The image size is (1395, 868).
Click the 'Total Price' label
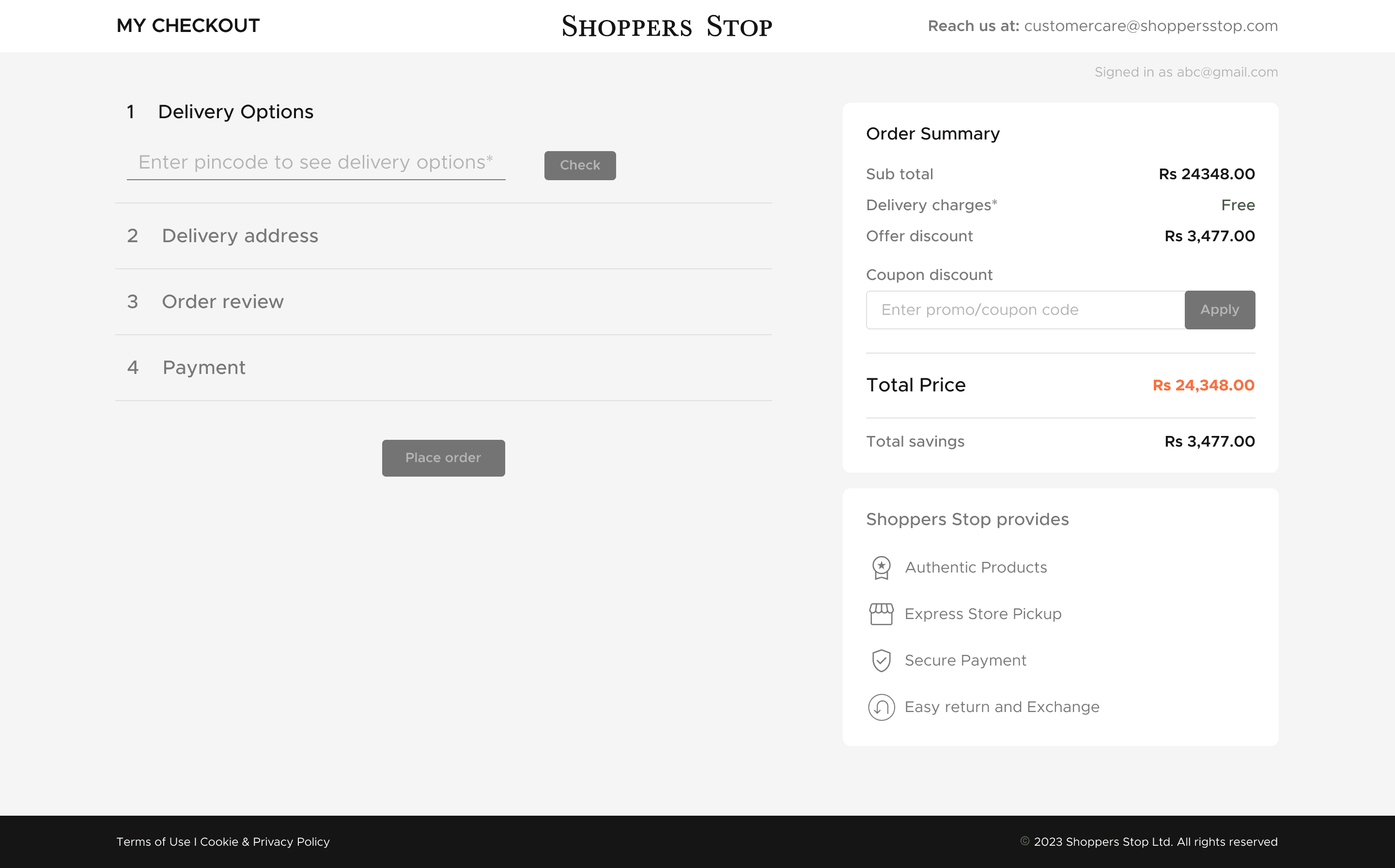(x=915, y=385)
